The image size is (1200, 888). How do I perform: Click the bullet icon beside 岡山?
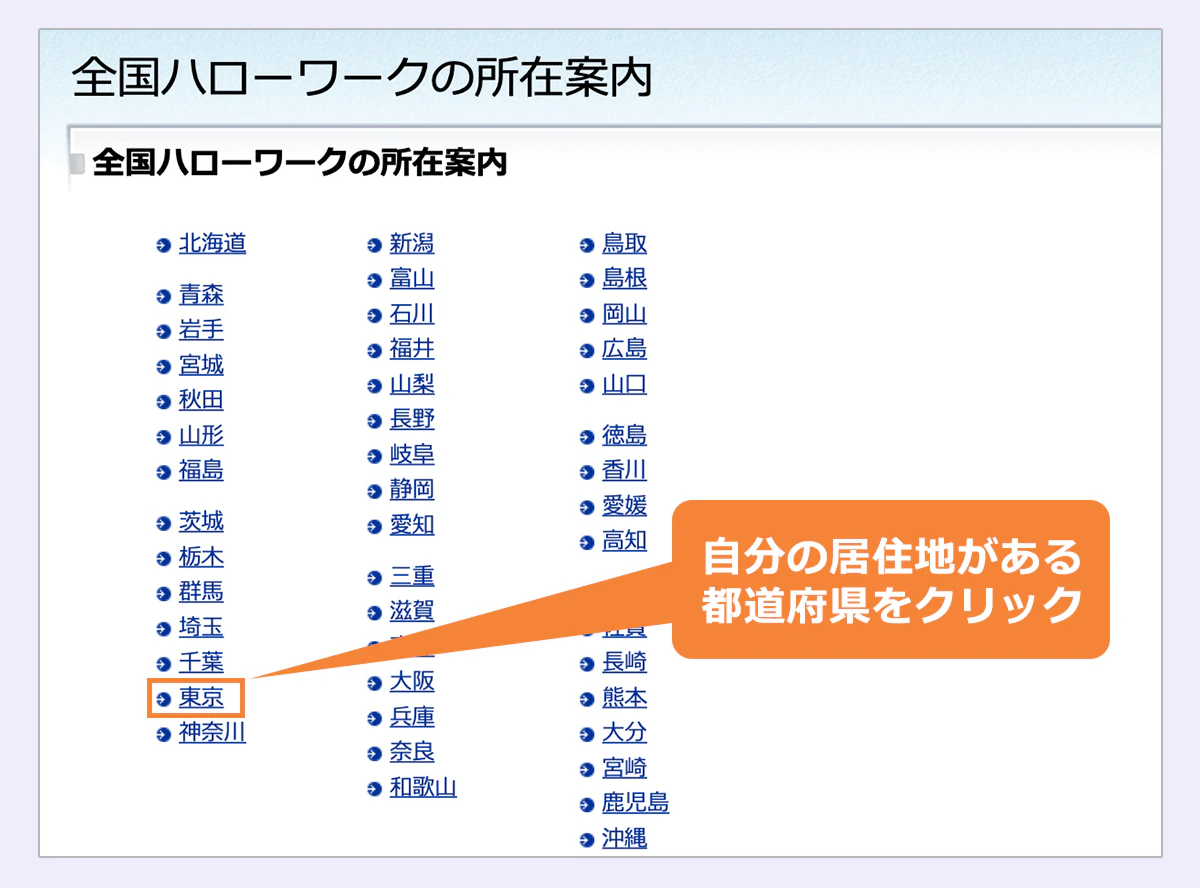[x=587, y=316]
